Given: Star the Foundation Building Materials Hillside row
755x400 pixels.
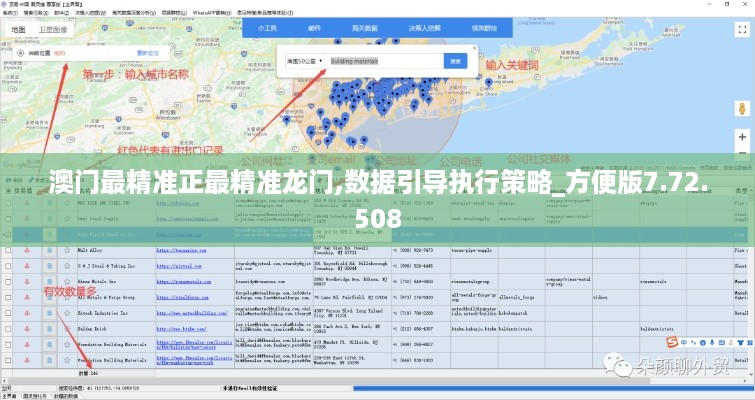Looking at the screenshot, I should (x=67, y=344).
